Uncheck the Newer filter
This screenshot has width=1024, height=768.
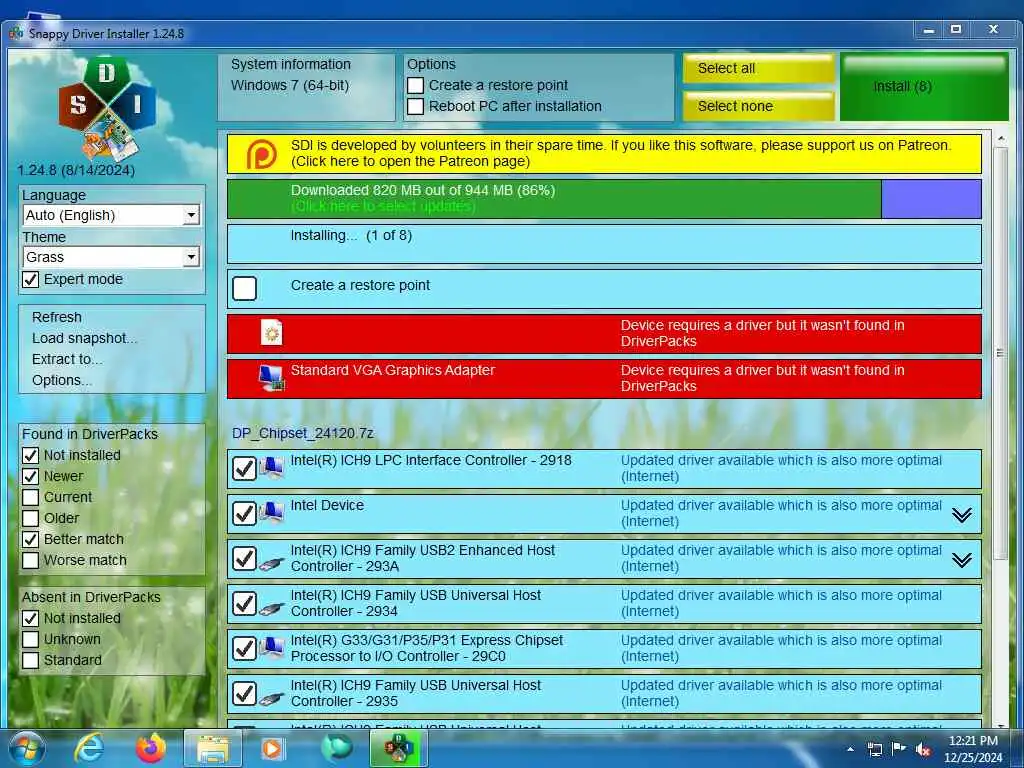point(31,476)
